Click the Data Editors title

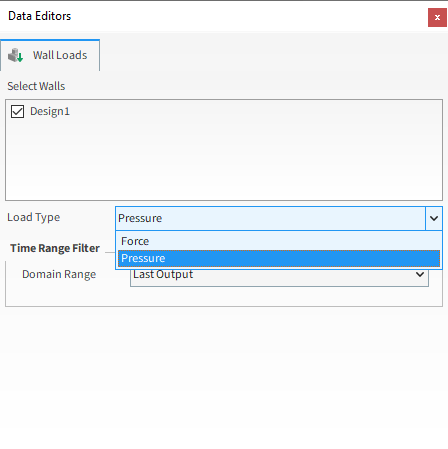tap(40, 16)
